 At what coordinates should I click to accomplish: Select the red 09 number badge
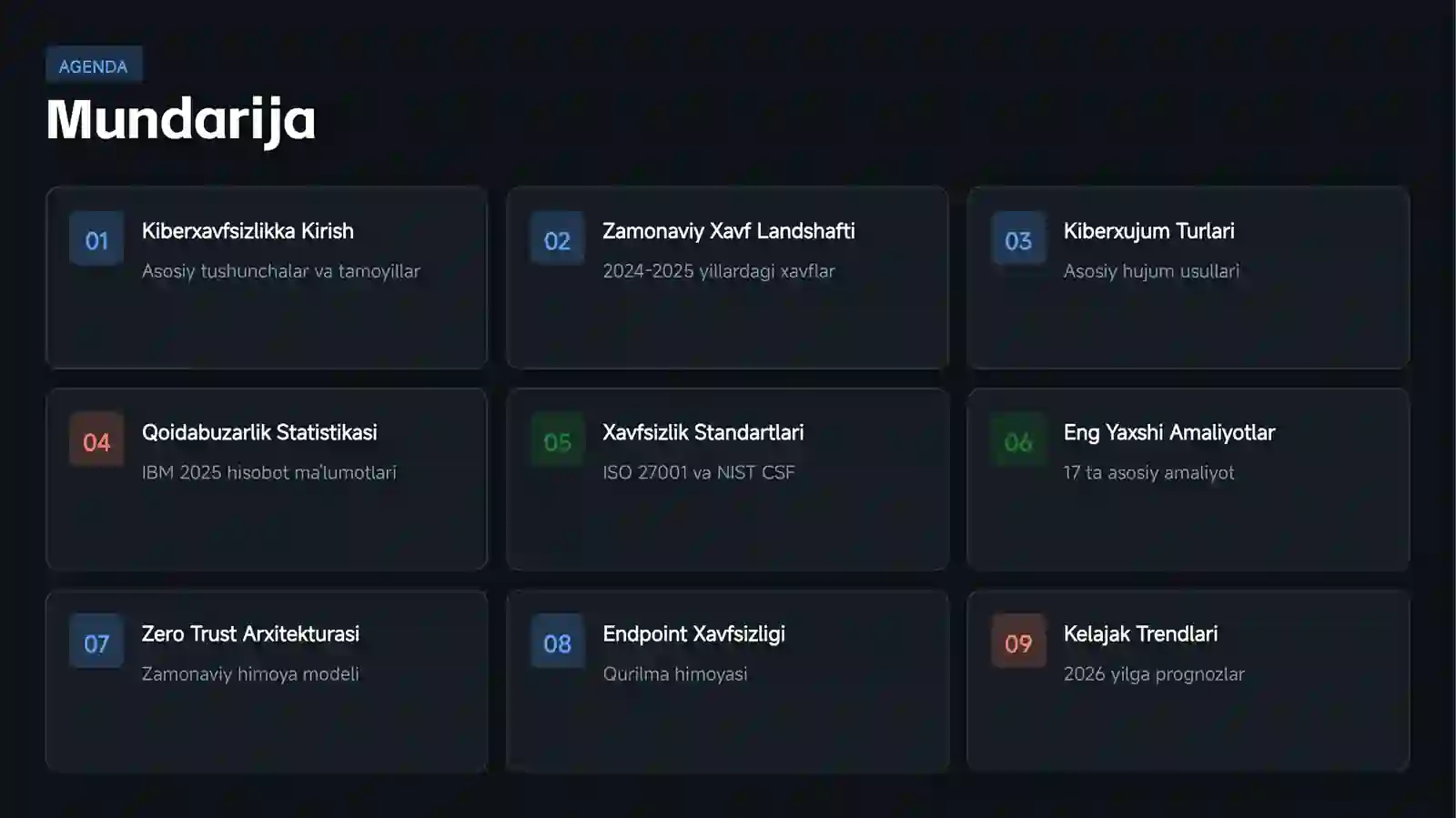tap(1018, 641)
